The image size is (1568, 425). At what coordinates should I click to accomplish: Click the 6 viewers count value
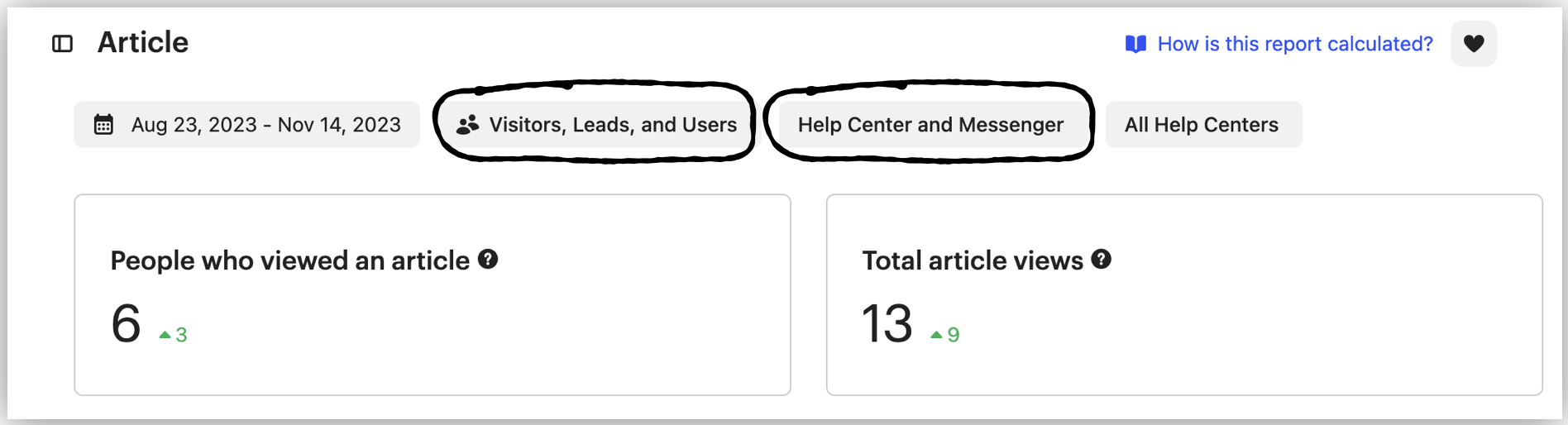(126, 323)
